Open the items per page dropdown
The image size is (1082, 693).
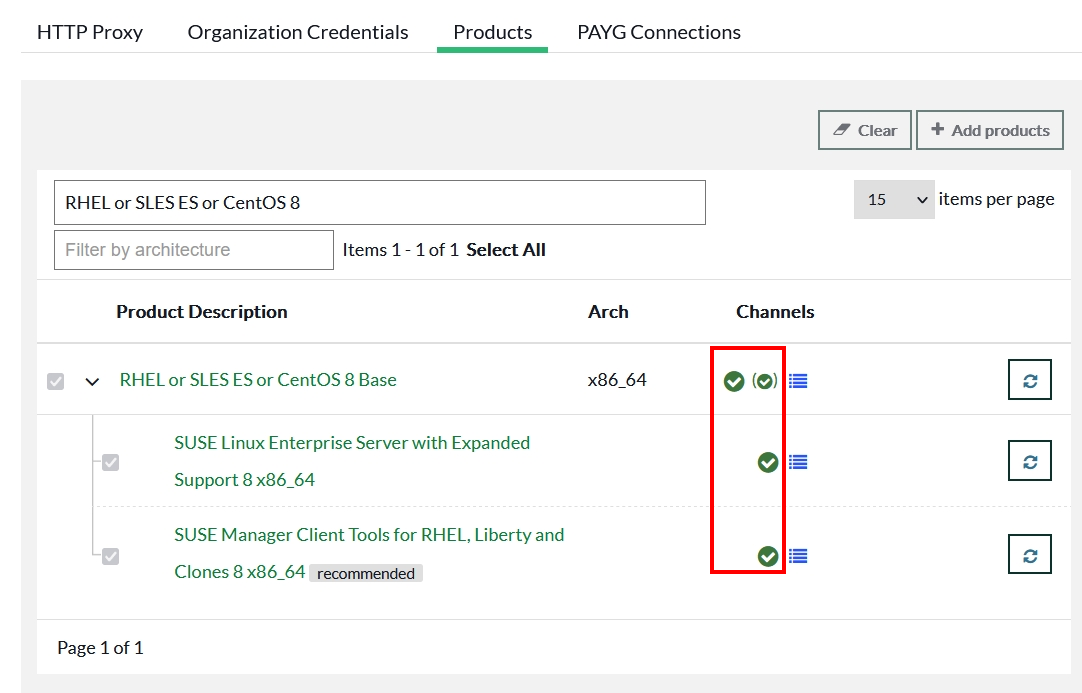coord(894,199)
